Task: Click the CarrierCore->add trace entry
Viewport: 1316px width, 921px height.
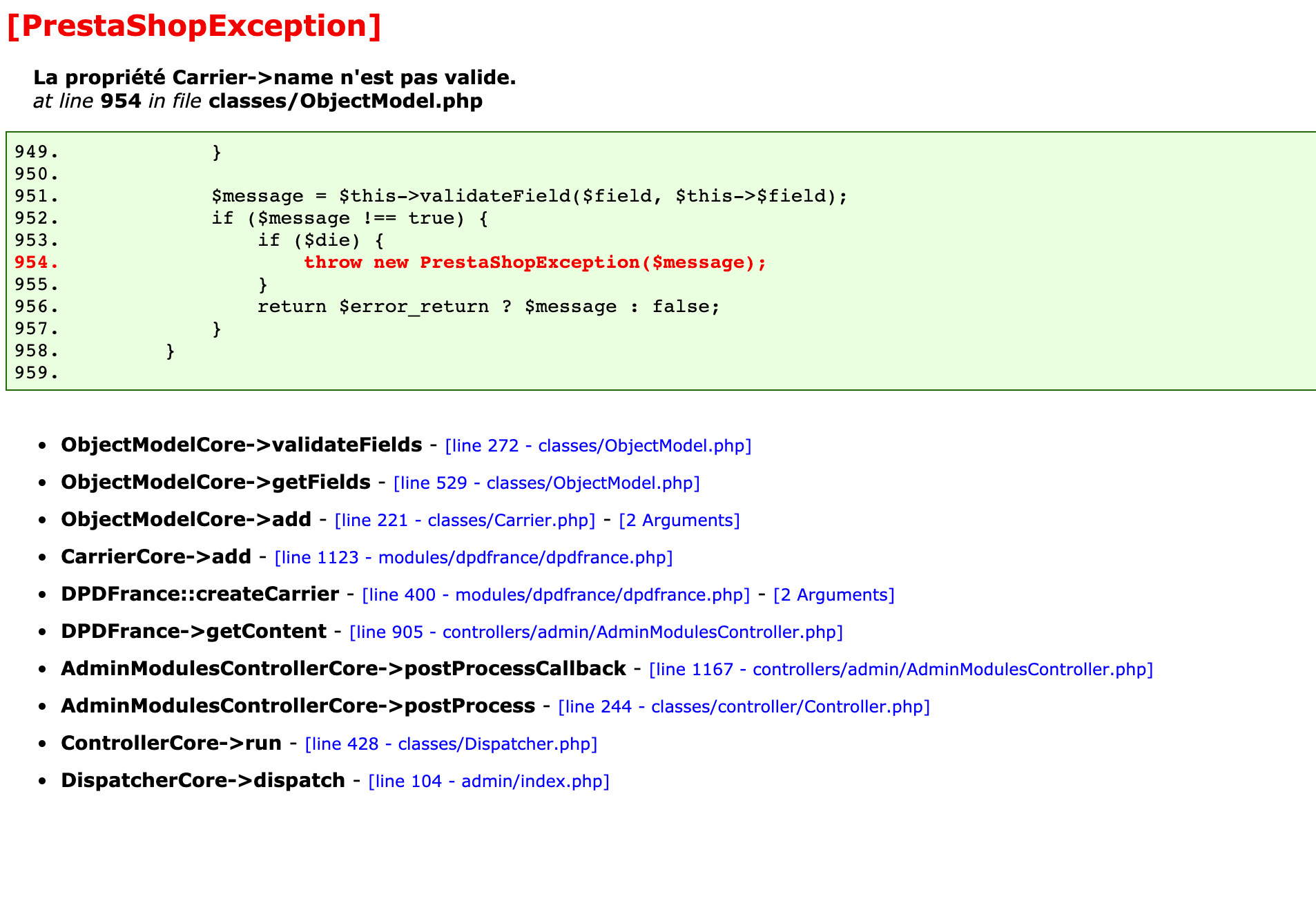Action: [x=156, y=557]
